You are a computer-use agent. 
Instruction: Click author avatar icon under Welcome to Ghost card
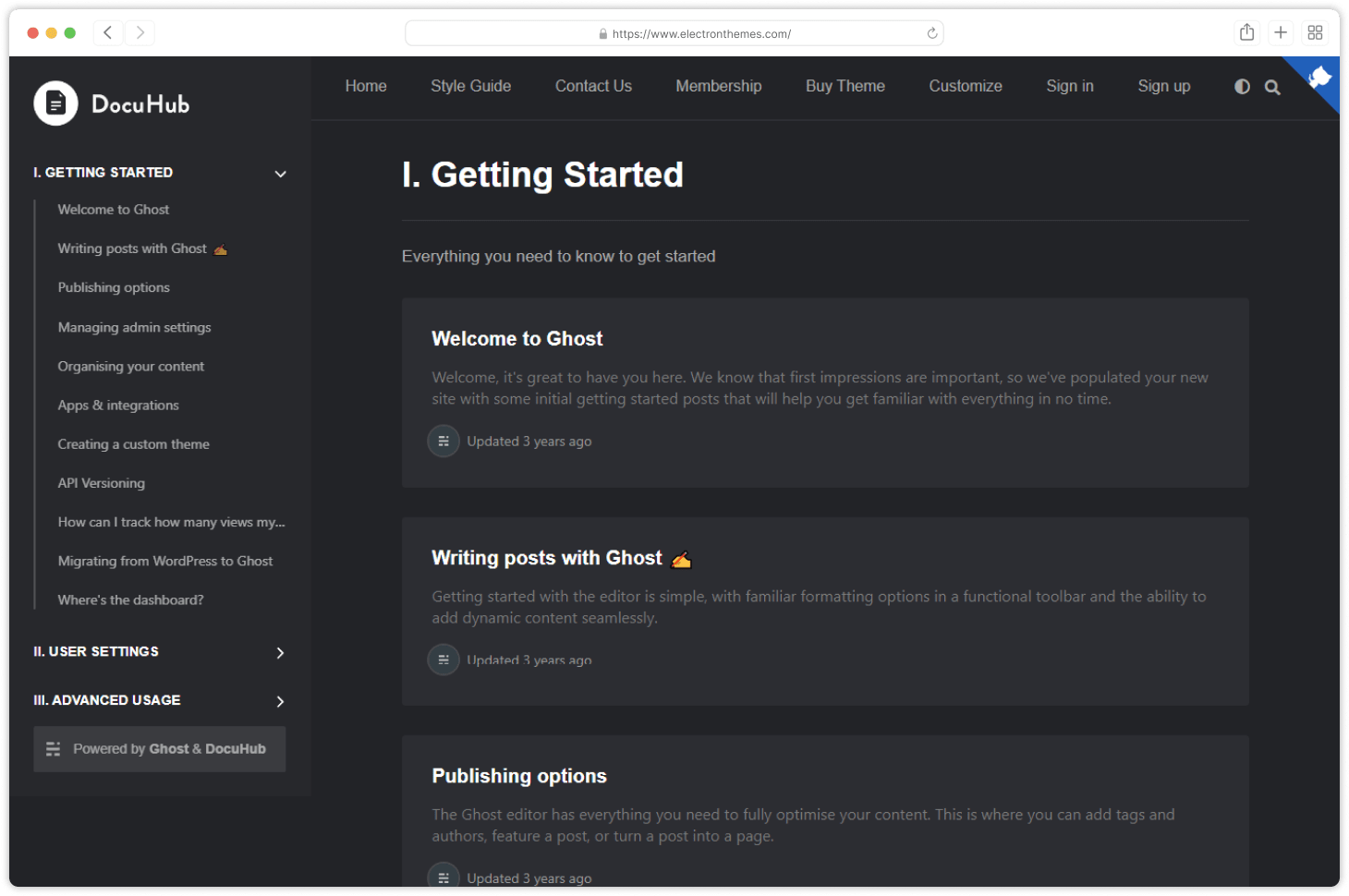444,442
